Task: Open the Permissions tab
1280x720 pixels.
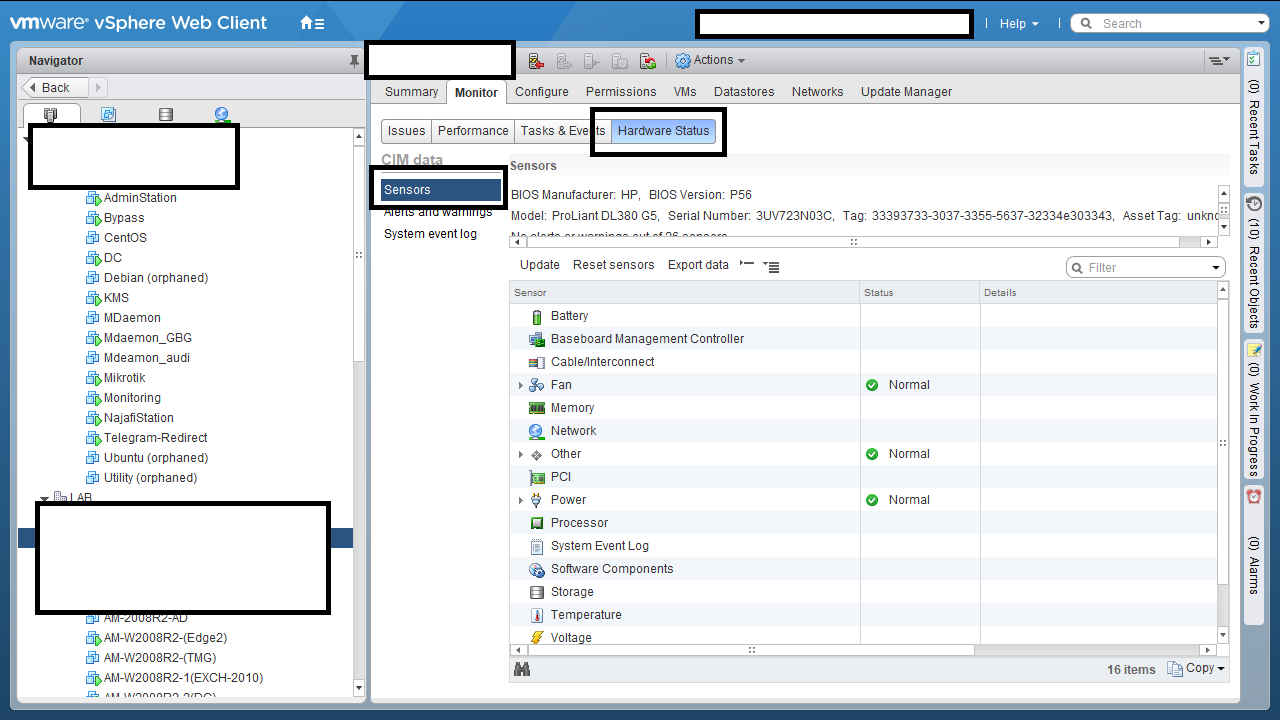Action: pos(621,92)
